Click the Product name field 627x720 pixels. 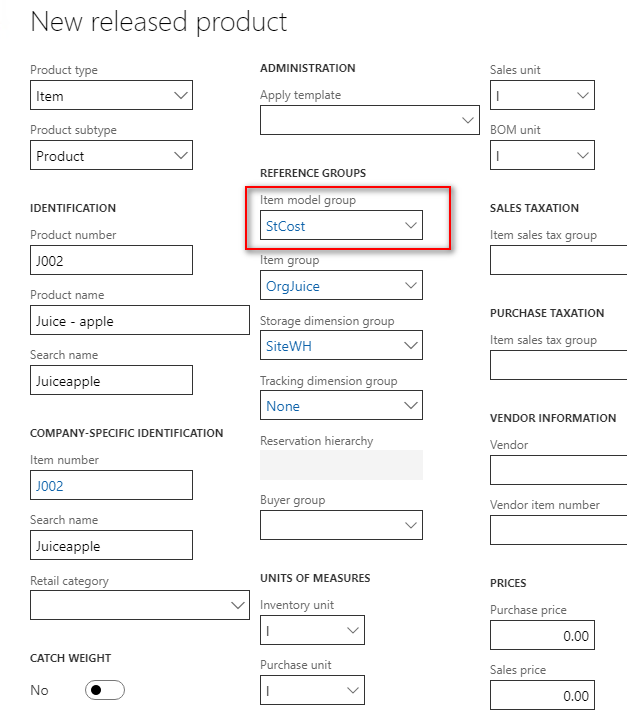[x=140, y=320]
